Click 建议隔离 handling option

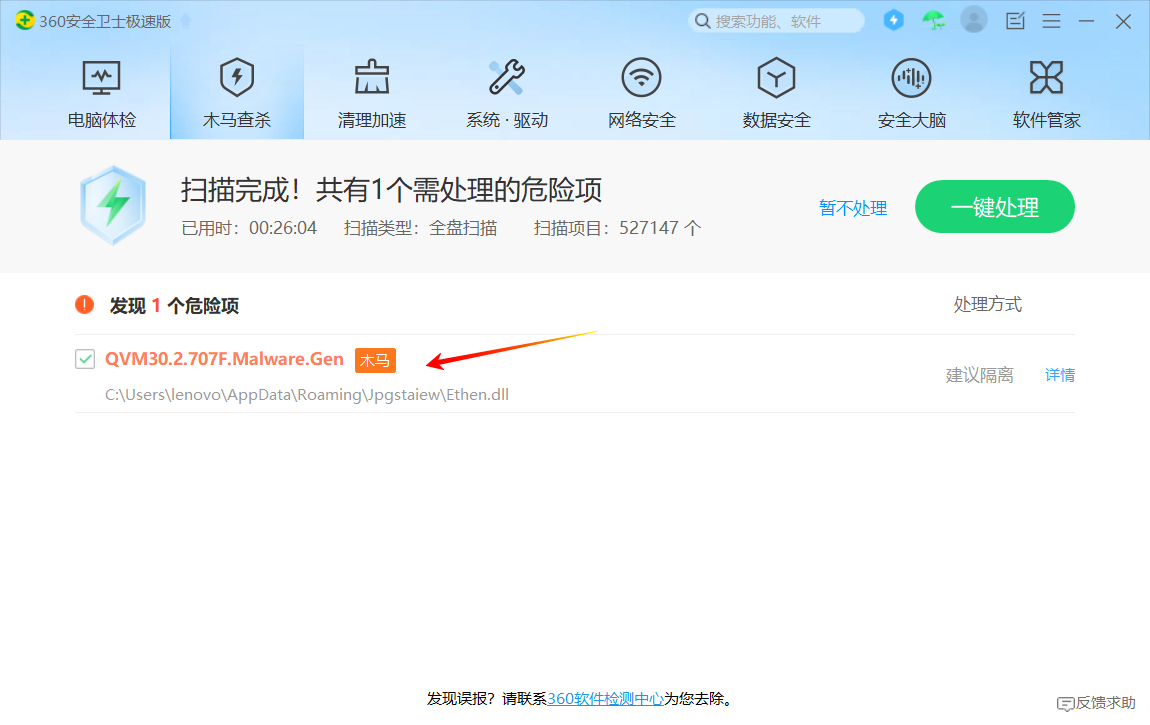click(979, 375)
